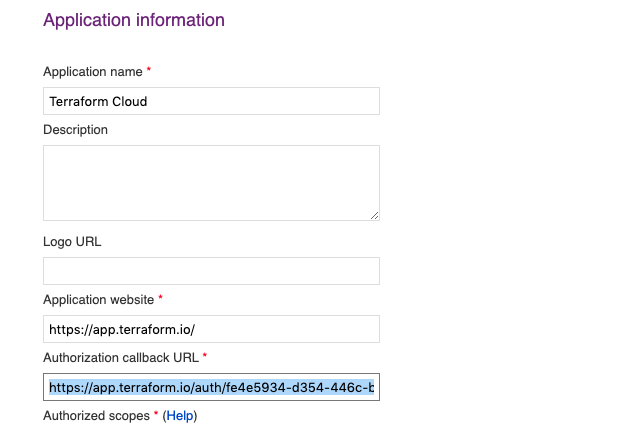The image size is (625, 431).
Task: Click the asterisk beside Authorization callback URL
Action: click(x=205, y=357)
